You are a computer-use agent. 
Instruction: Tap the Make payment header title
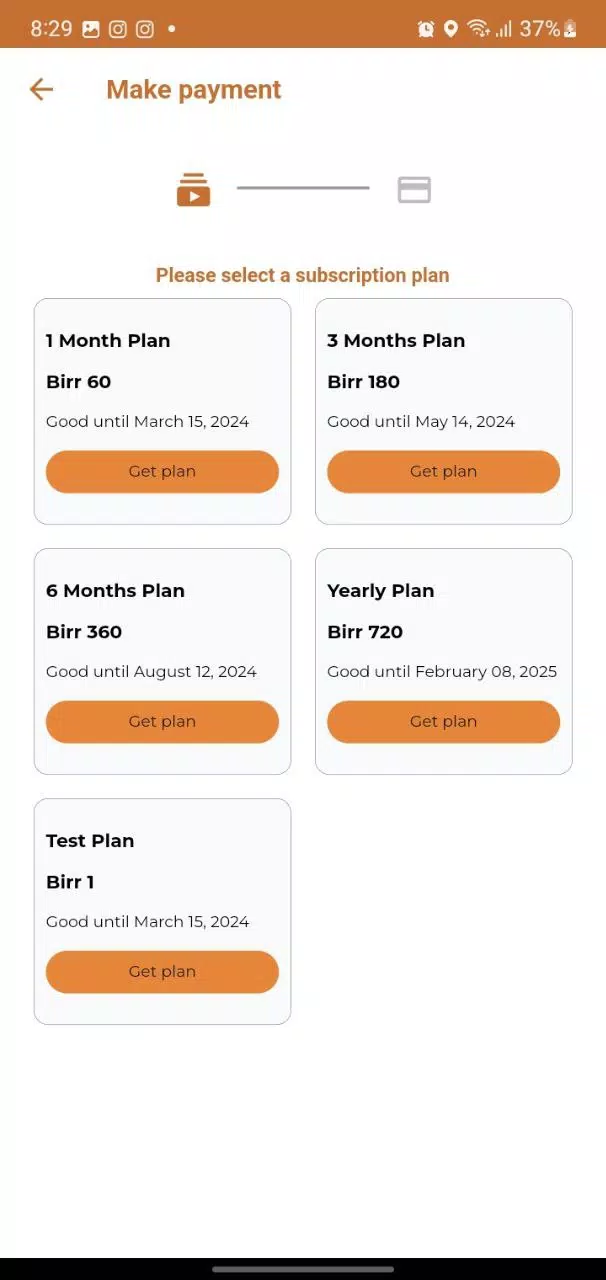(193, 89)
